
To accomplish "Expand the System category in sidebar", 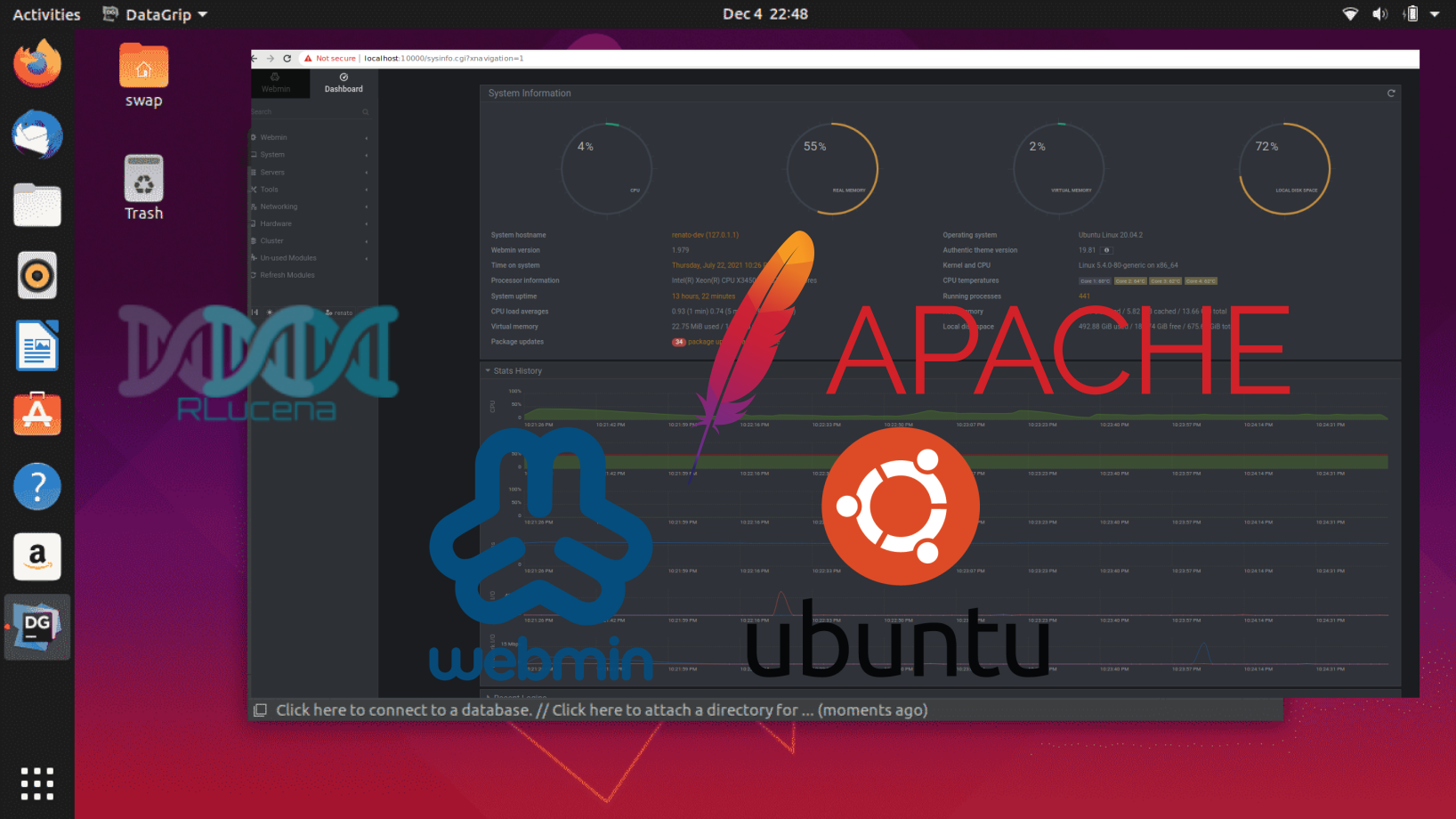I will [x=310, y=155].
